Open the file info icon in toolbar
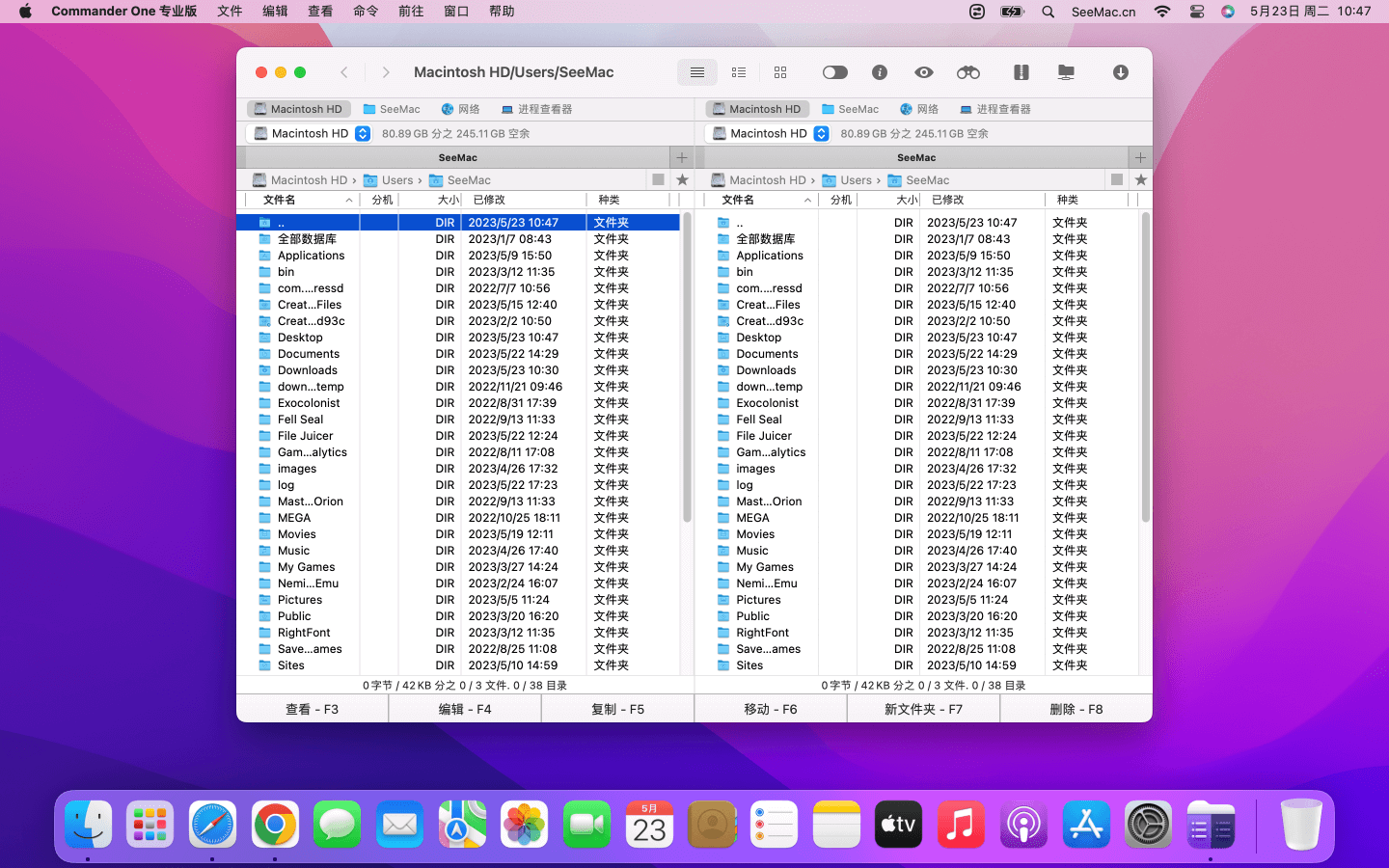Image resolution: width=1389 pixels, height=868 pixels. pos(879,72)
